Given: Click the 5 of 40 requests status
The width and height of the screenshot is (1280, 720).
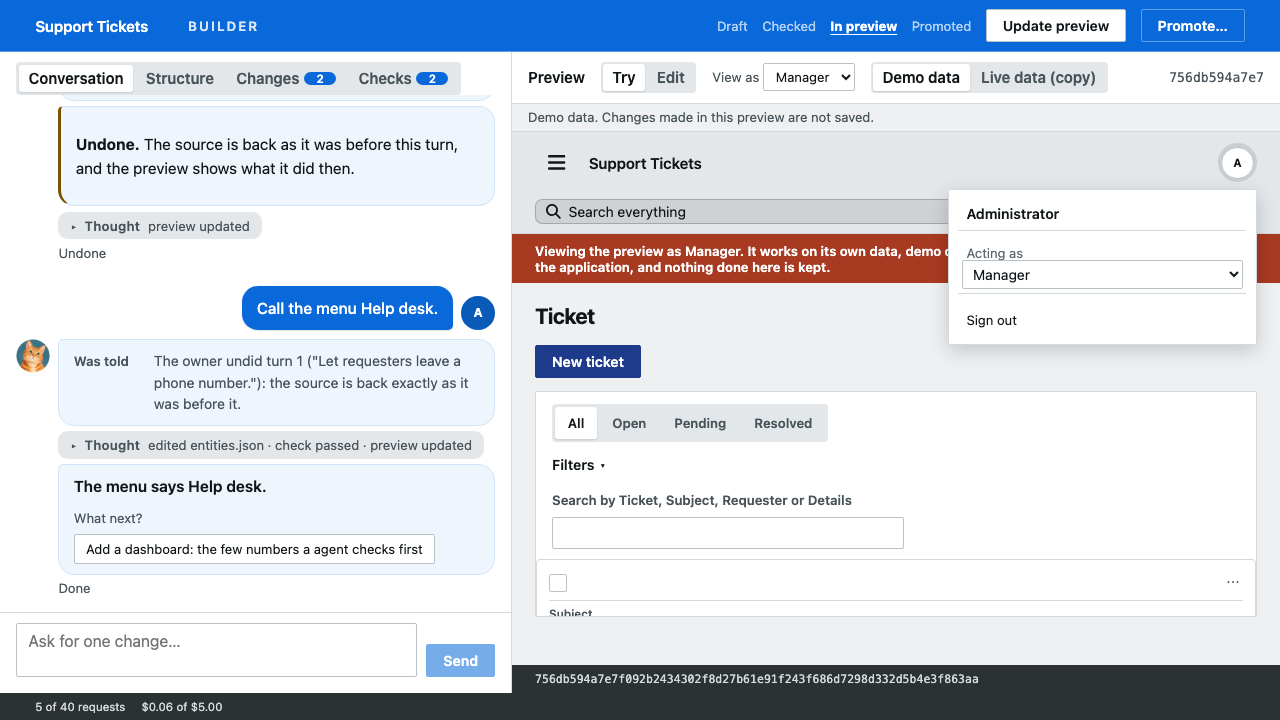Looking at the screenshot, I should 80,707.
